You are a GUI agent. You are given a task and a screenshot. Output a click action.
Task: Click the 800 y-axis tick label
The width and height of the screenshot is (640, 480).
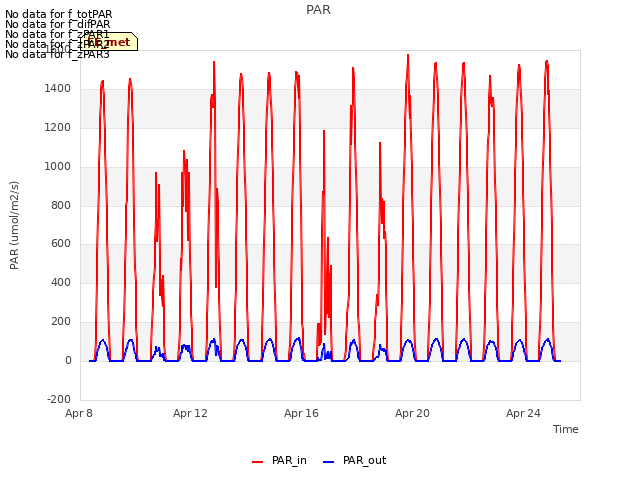tap(61, 205)
